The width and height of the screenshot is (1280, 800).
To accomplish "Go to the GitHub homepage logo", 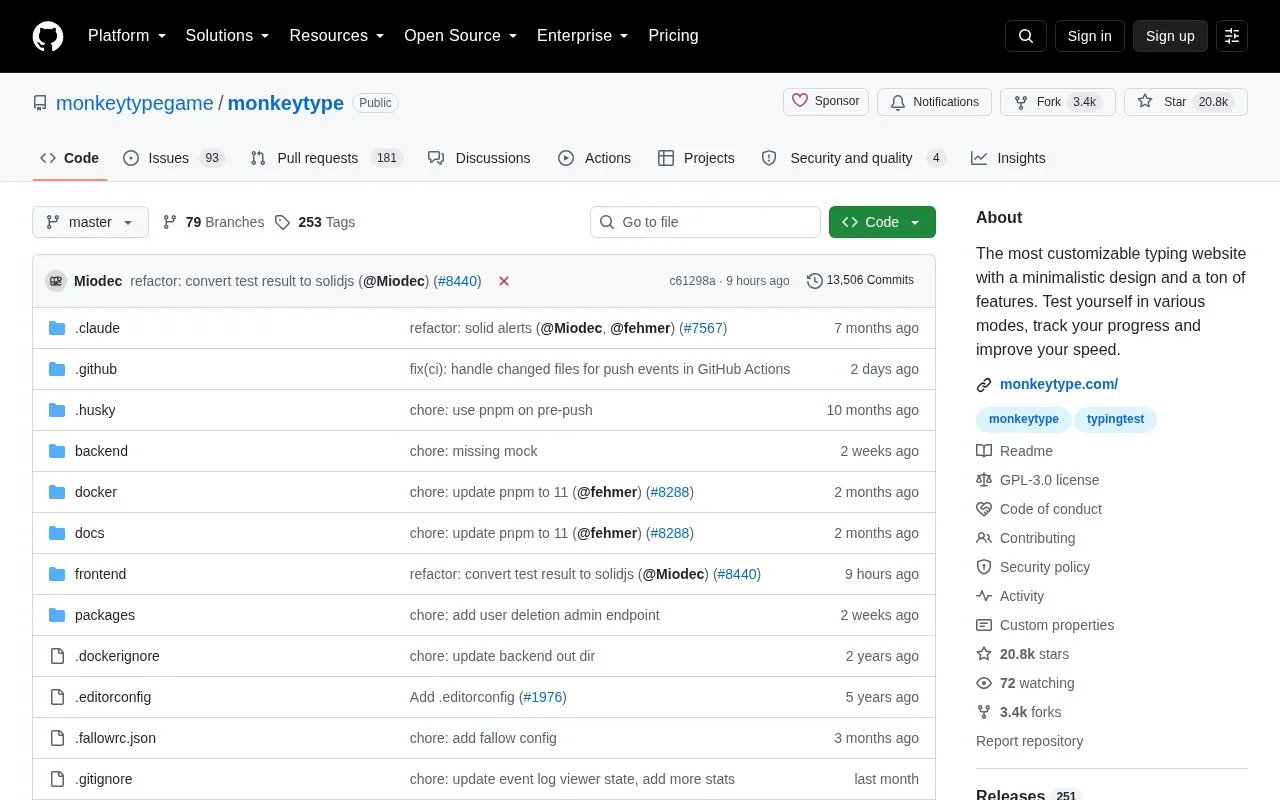I will point(48,36).
